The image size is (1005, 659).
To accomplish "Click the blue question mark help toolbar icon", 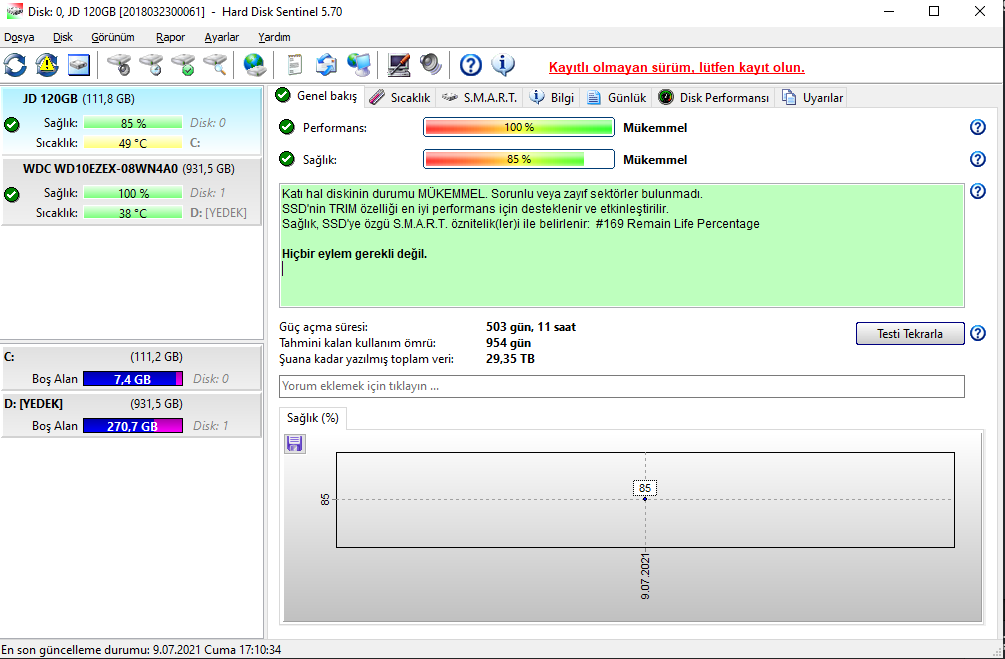I will pos(470,65).
